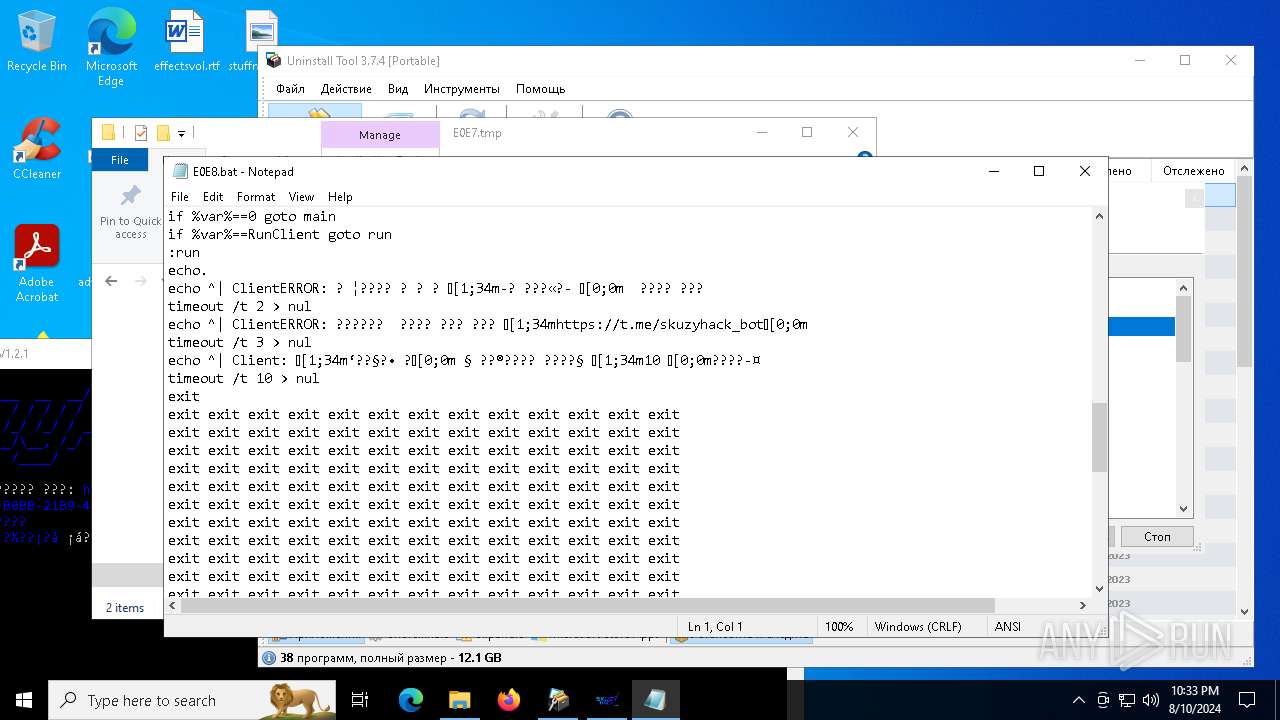Image resolution: width=1280 pixels, height=720 pixels.
Task: Click the E0E7.tmp title of the Explorer window
Action: coord(477,133)
